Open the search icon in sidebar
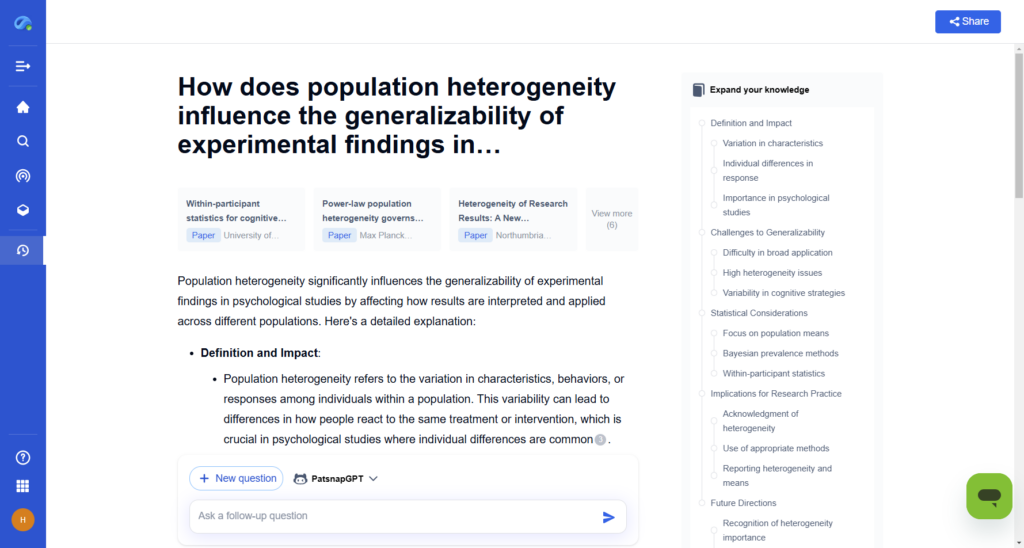Viewport: 1024px width, 548px height. click(x=23, y=141)
